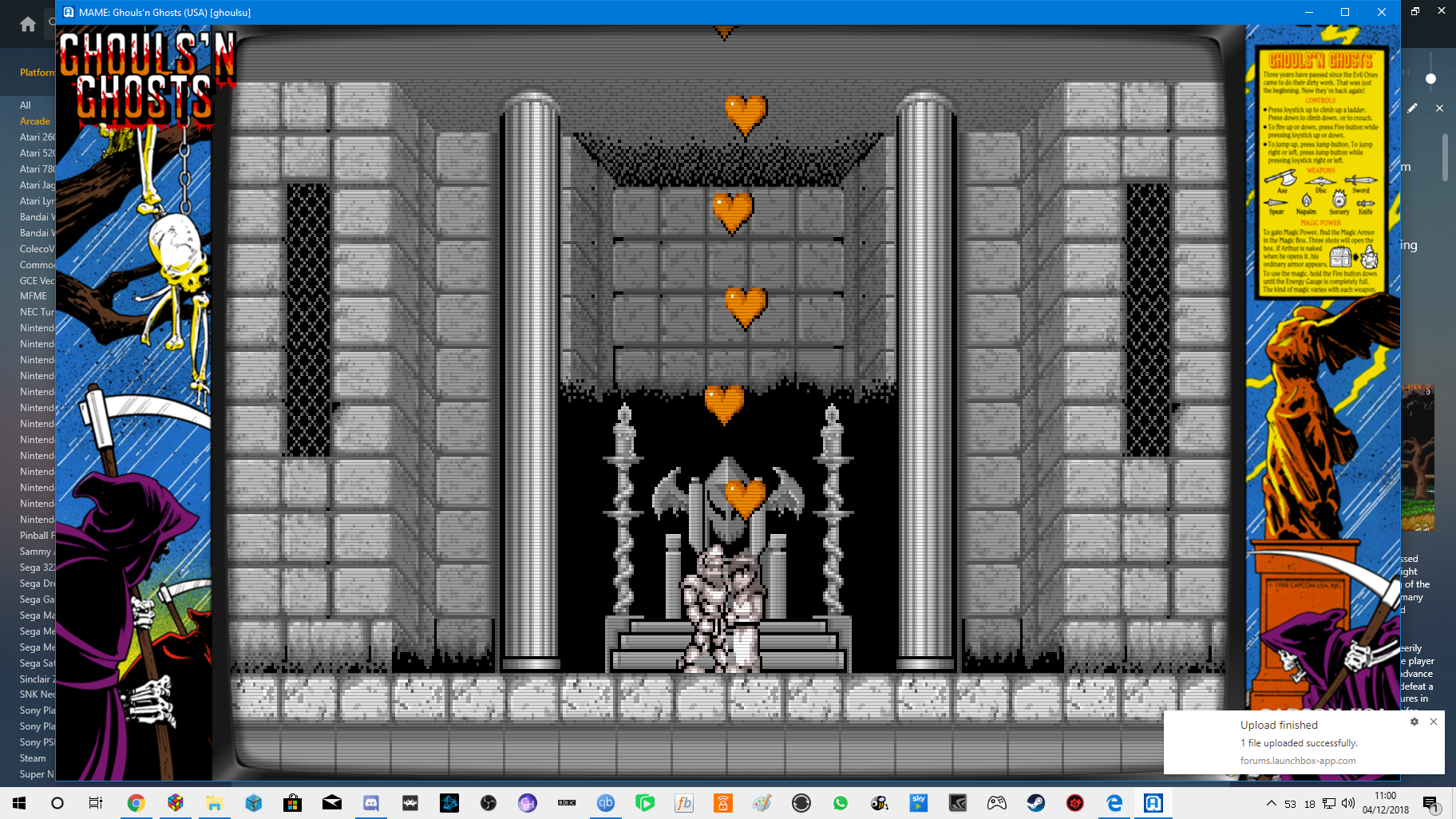Select the SNK Ne platform row
The width and height of the screenshot is (1456, 819).
[37, 694]
